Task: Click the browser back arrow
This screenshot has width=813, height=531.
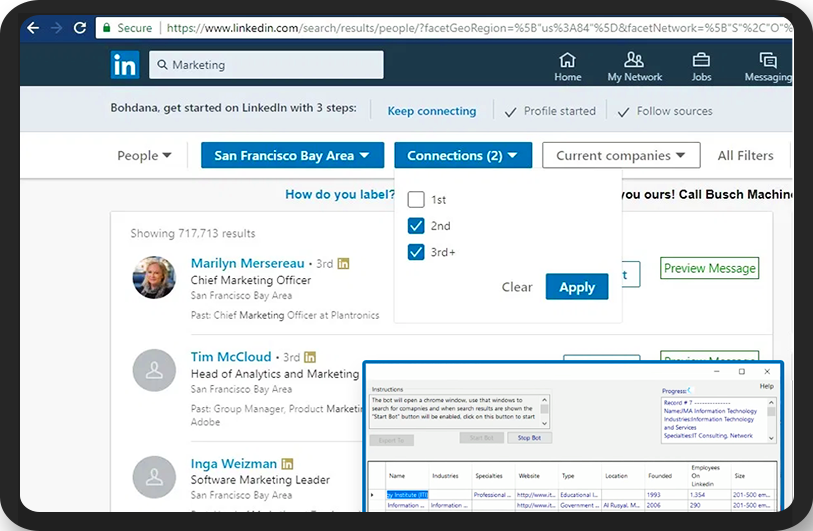Action: (33, 27)
